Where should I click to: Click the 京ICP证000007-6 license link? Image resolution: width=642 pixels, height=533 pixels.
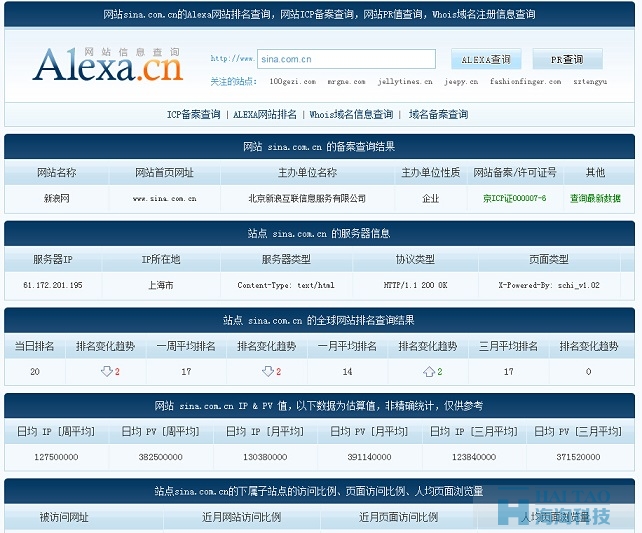tap(514, 198)
